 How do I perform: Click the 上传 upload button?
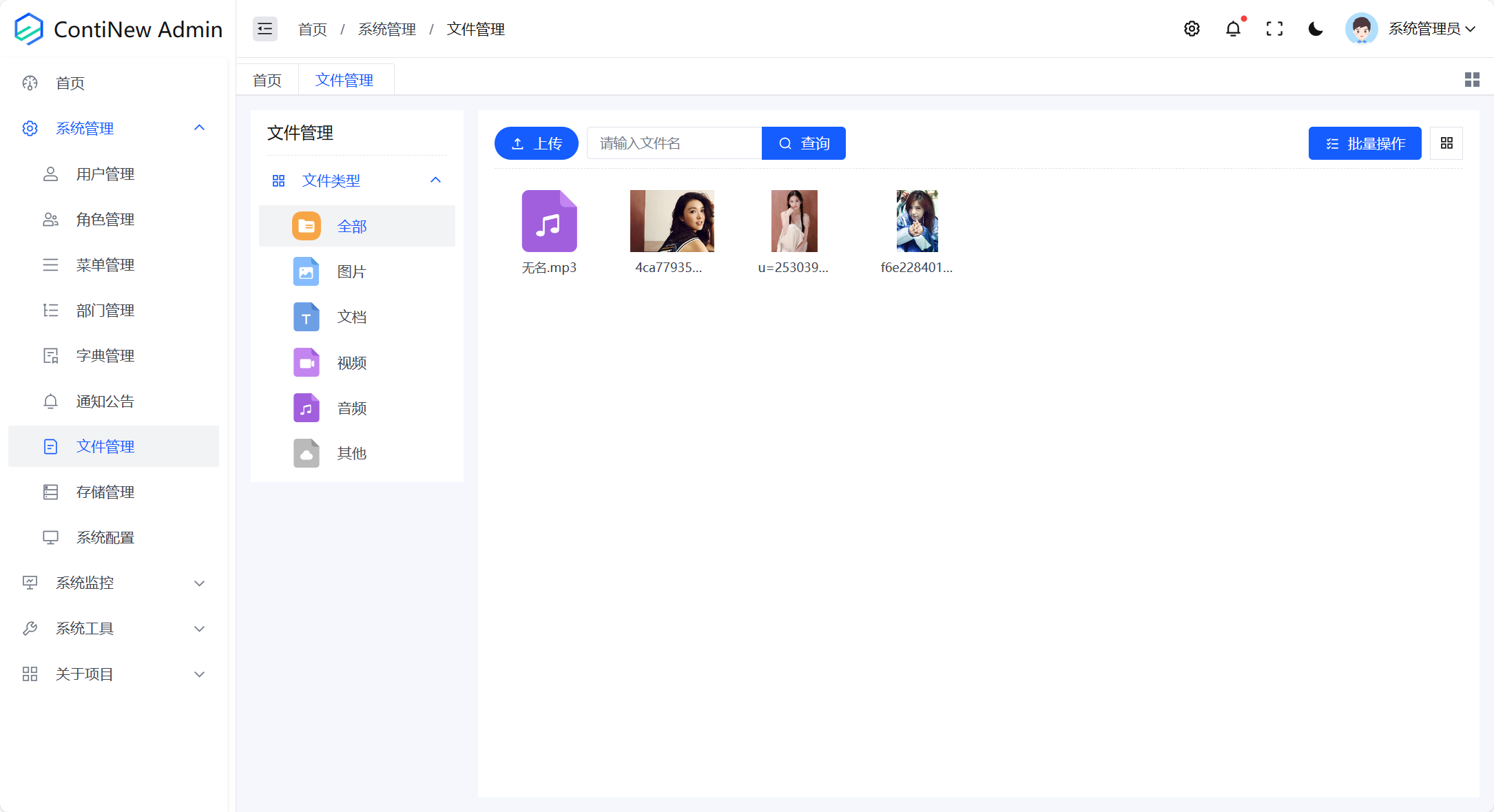point(536,143)
